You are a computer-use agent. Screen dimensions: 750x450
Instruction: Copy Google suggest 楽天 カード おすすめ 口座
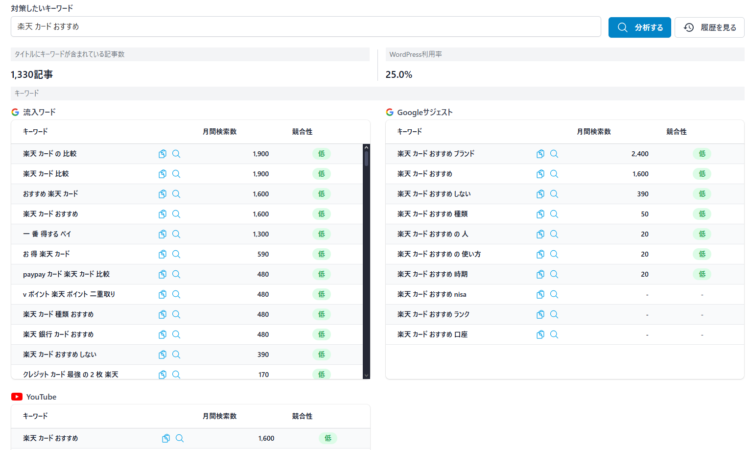(x=540, y=334)
